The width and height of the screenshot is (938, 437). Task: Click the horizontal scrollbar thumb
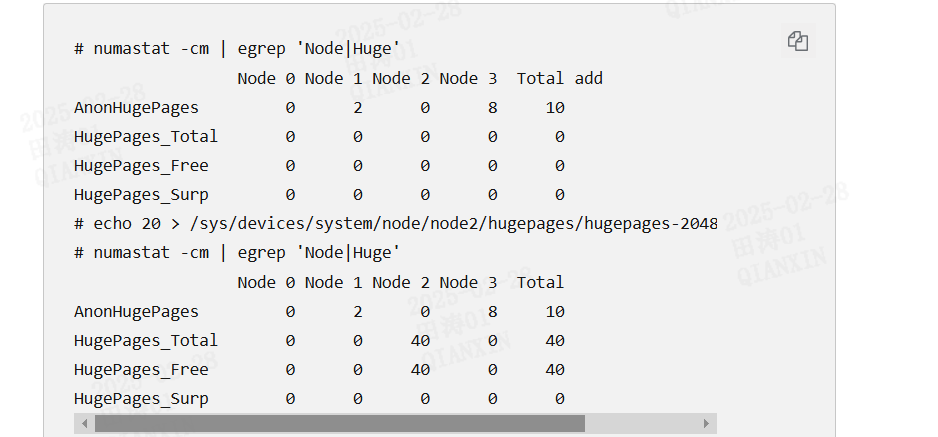point(339,424)
